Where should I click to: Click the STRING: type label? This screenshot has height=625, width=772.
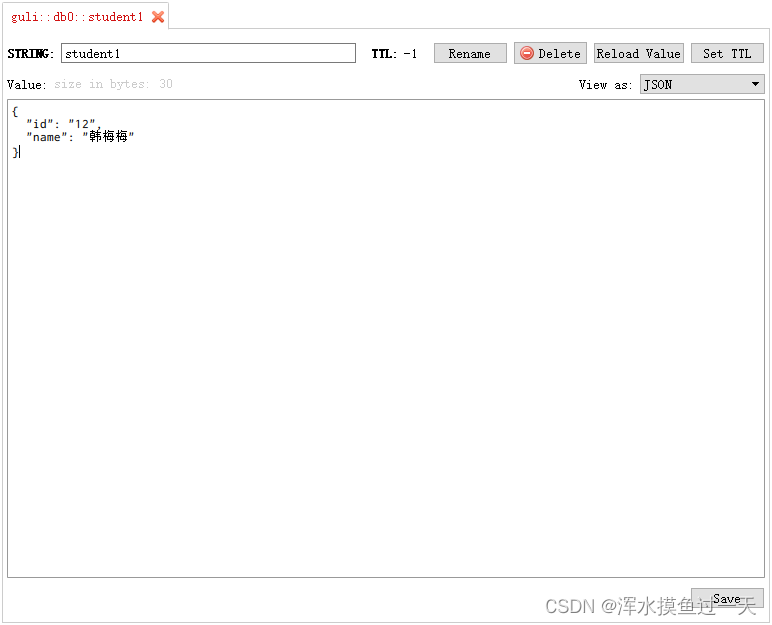click(31, 53)
